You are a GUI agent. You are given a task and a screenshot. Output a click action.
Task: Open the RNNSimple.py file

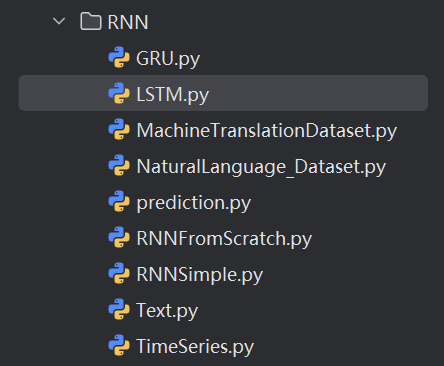tap(200, 275)
